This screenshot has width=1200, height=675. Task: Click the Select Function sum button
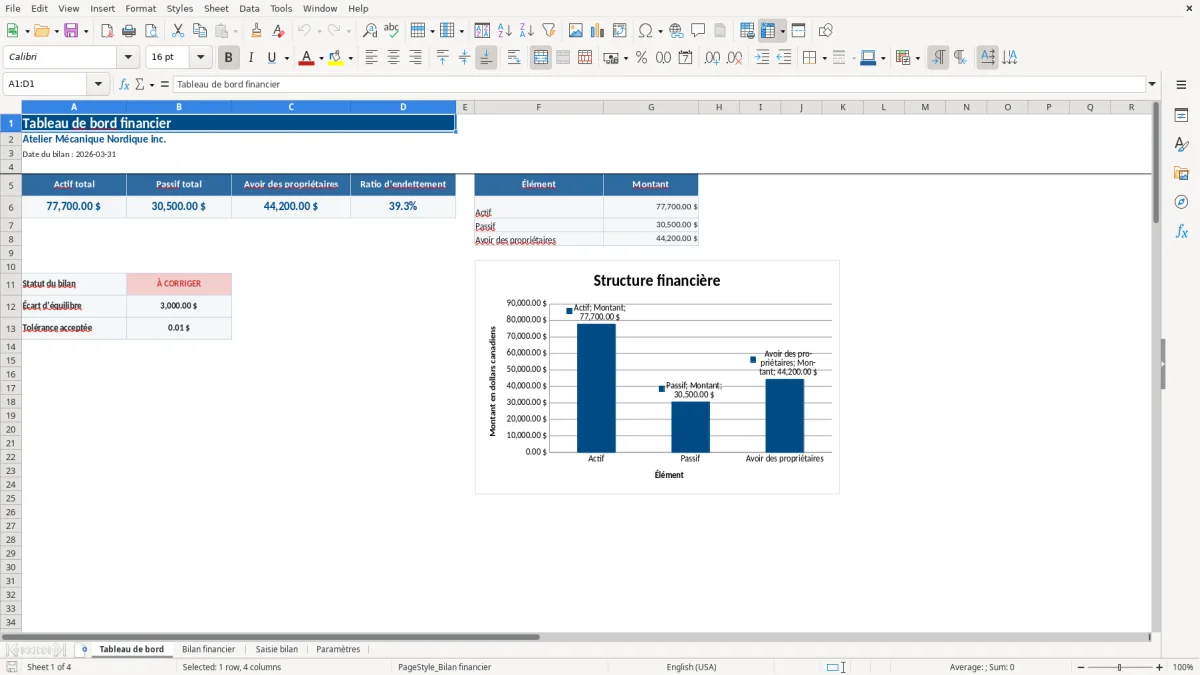(140, 85)
